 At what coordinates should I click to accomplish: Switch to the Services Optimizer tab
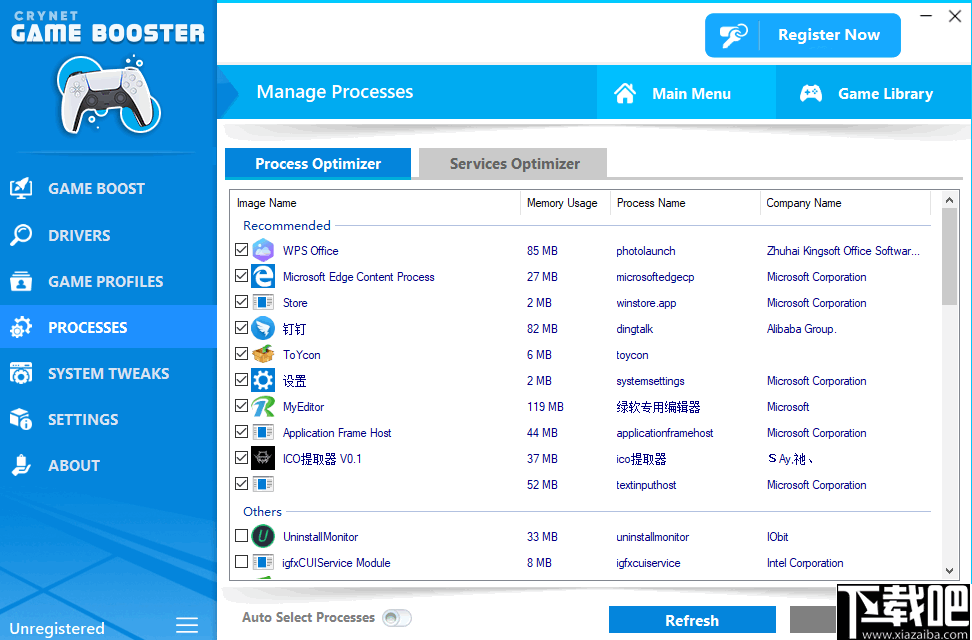click(x=513, y=164)
